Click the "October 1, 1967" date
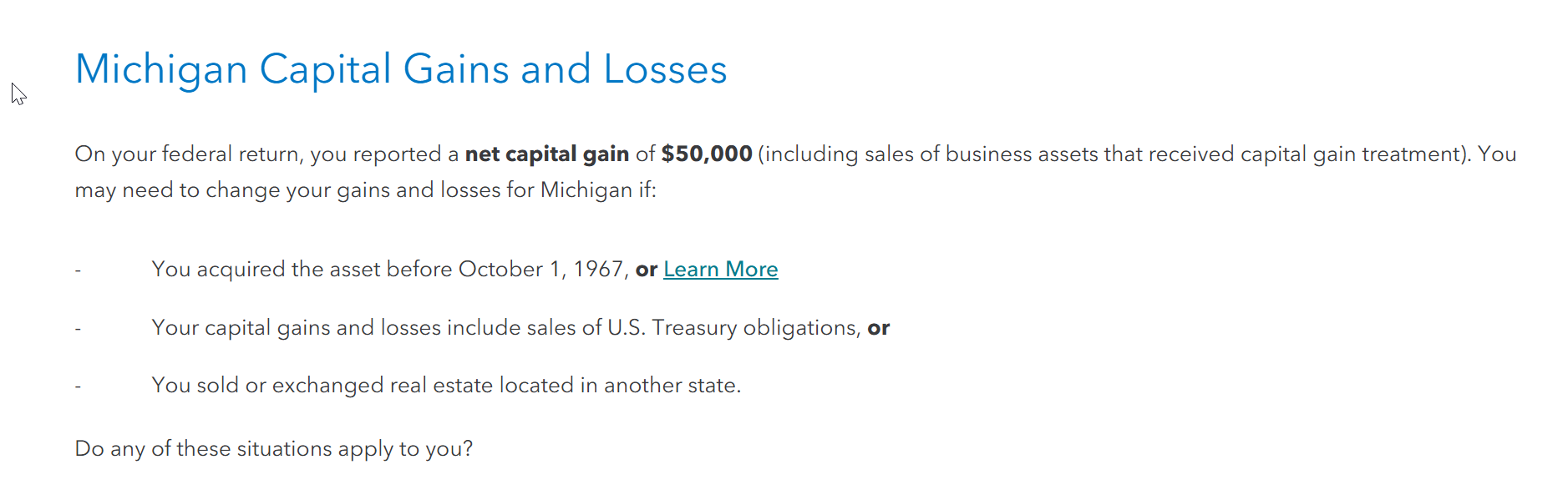 tap(541, 270)
